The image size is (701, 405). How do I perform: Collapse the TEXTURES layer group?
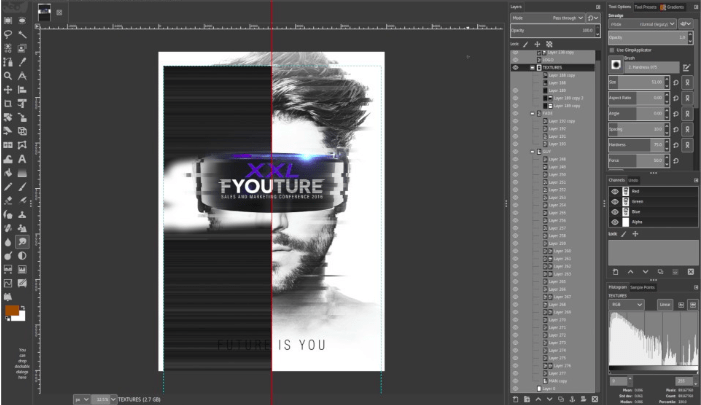click(x=532, y=68)
